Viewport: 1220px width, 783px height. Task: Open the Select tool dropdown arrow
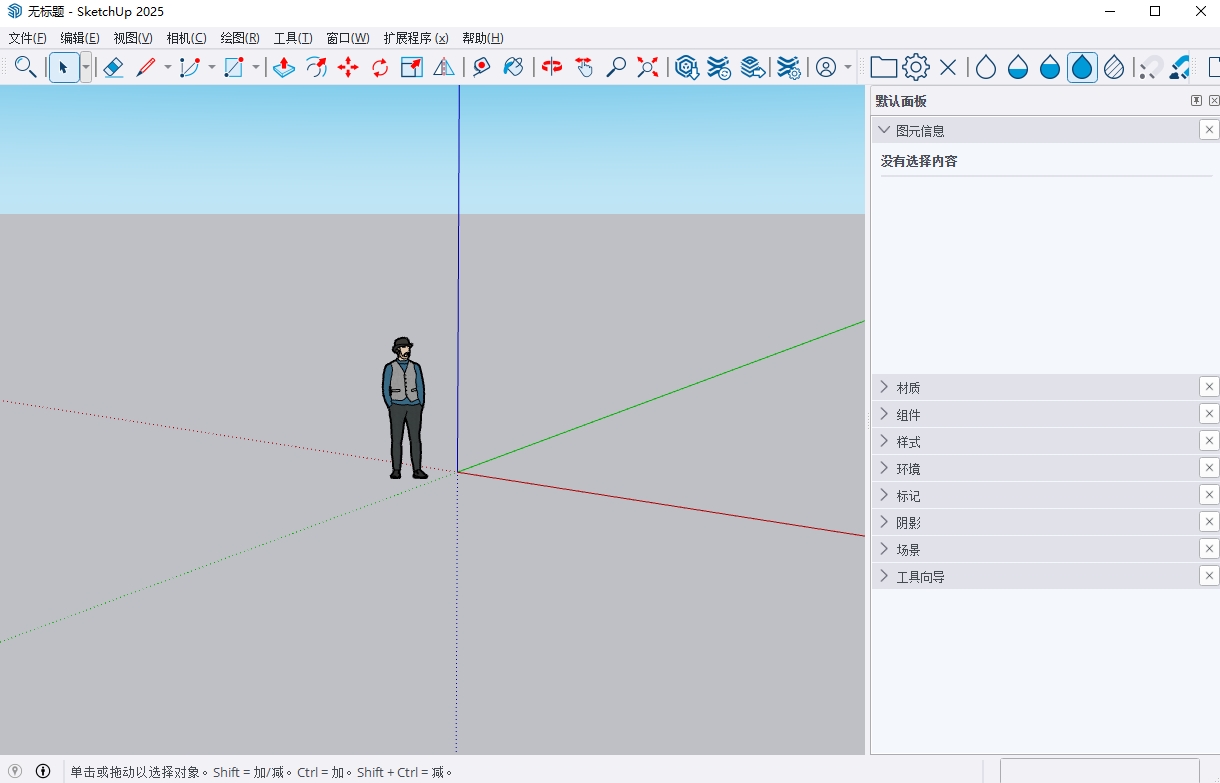pyautogui.click(x=86, y=67)
